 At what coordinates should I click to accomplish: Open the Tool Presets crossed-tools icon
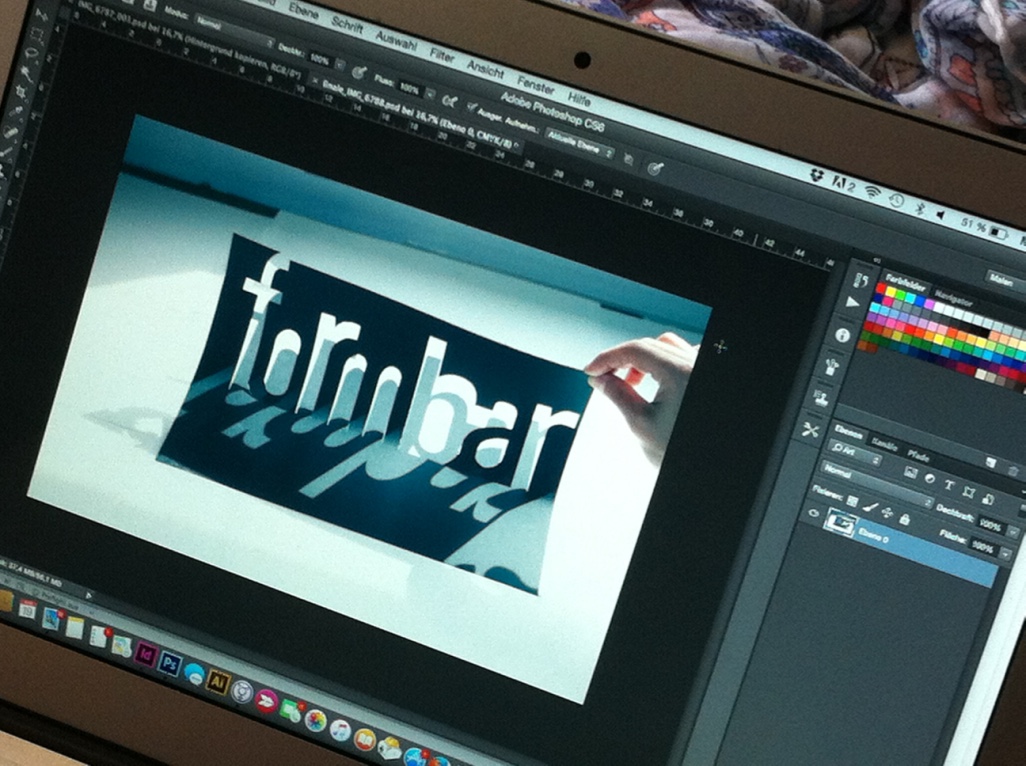click(x=811, y=430)
